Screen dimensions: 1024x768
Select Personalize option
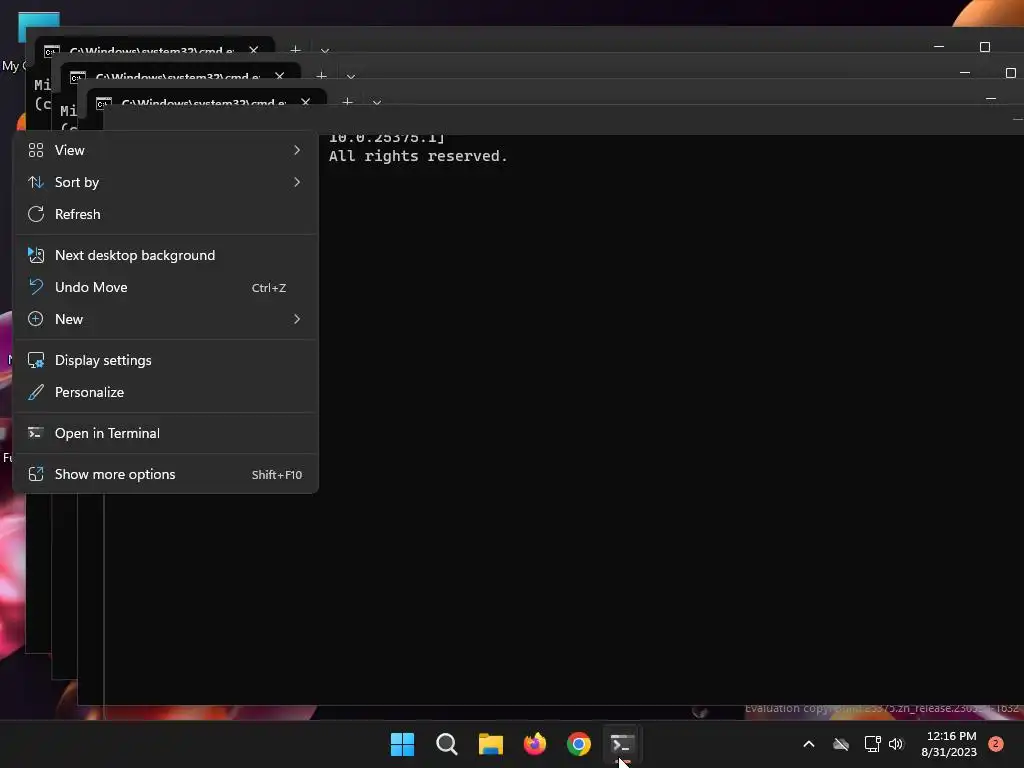tap(165, 392)
